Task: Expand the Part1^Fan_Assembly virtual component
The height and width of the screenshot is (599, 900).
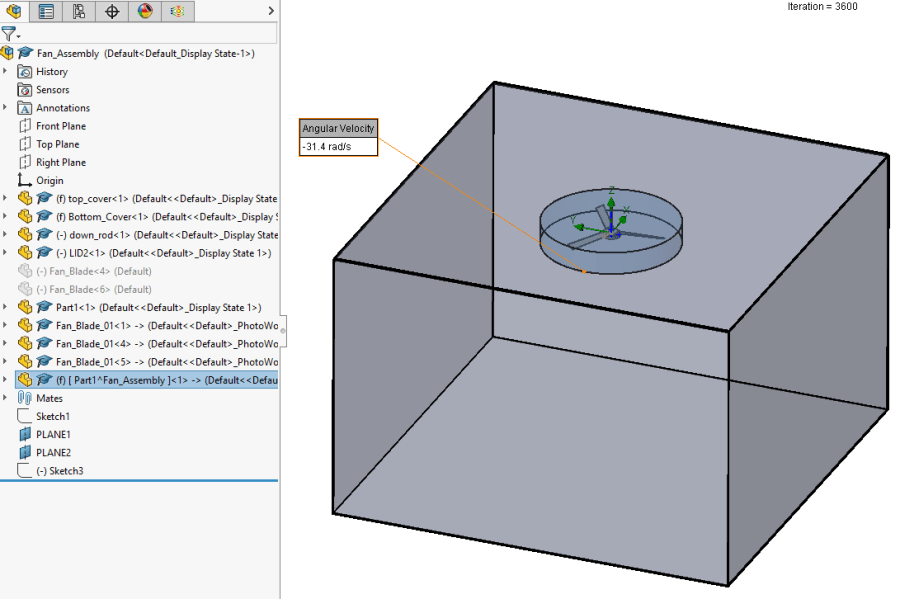Action: [5, 379]
